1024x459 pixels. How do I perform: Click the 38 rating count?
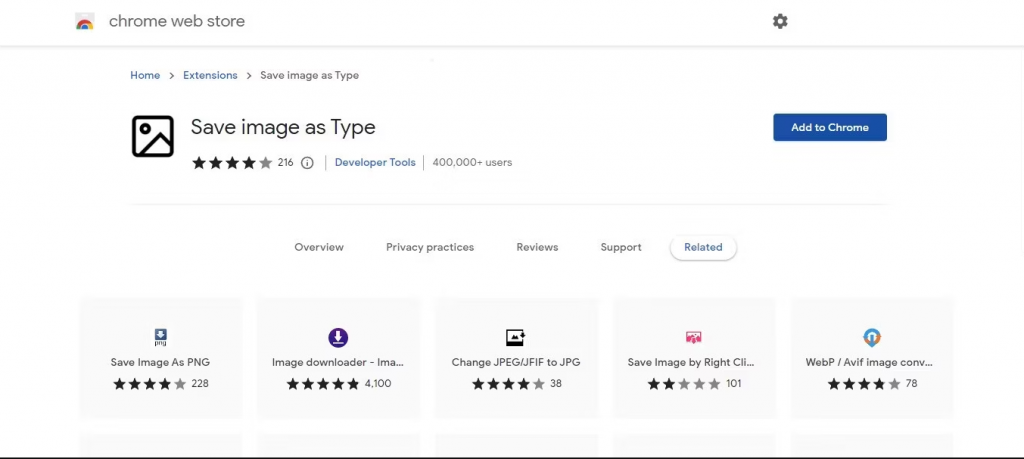pos(556,383)
